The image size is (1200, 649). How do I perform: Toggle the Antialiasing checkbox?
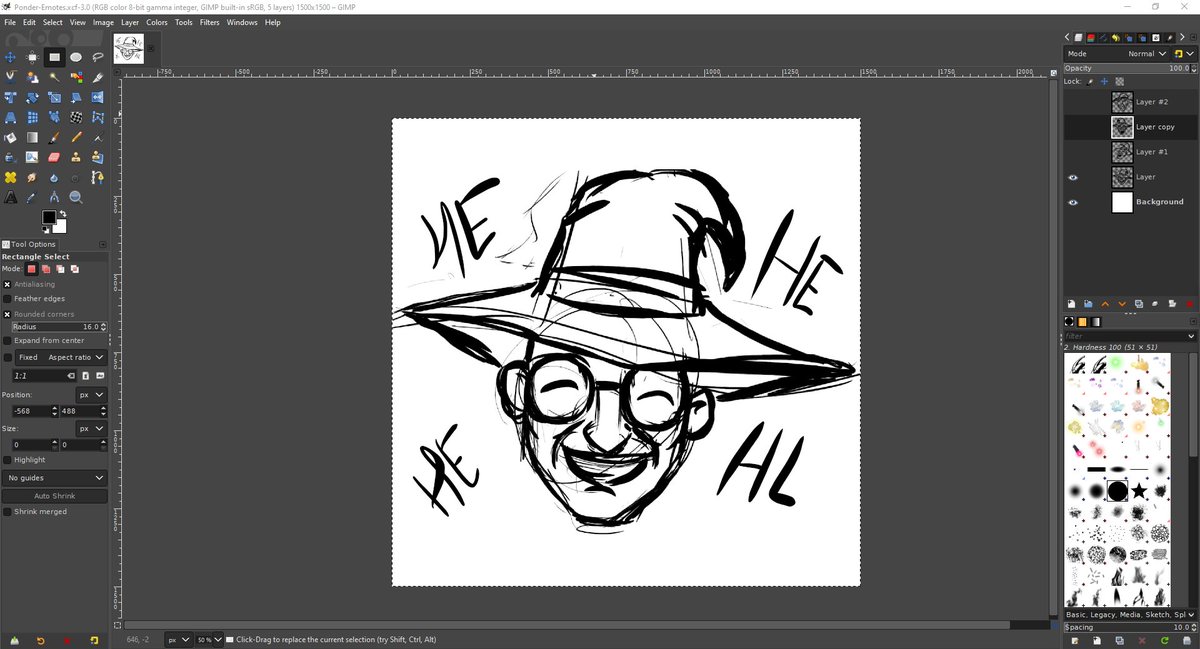click(7, 284)
